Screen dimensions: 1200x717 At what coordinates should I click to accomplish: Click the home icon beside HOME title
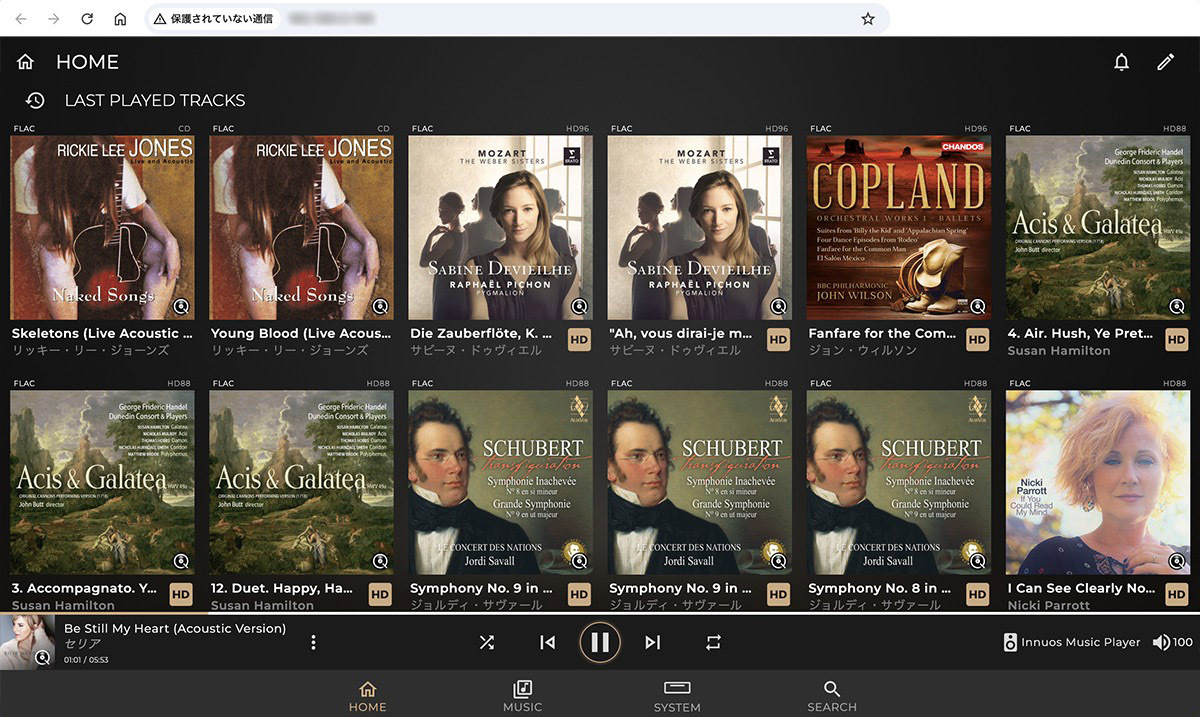click(26, 62)
